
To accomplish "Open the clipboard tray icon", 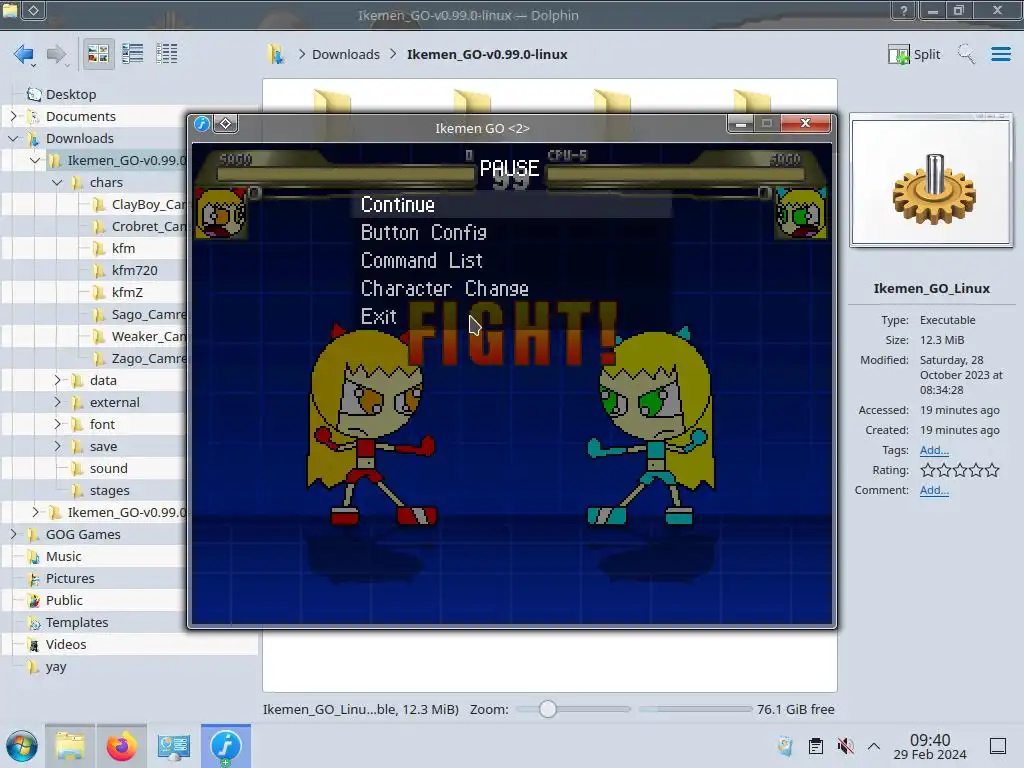I will pos(816,746).
